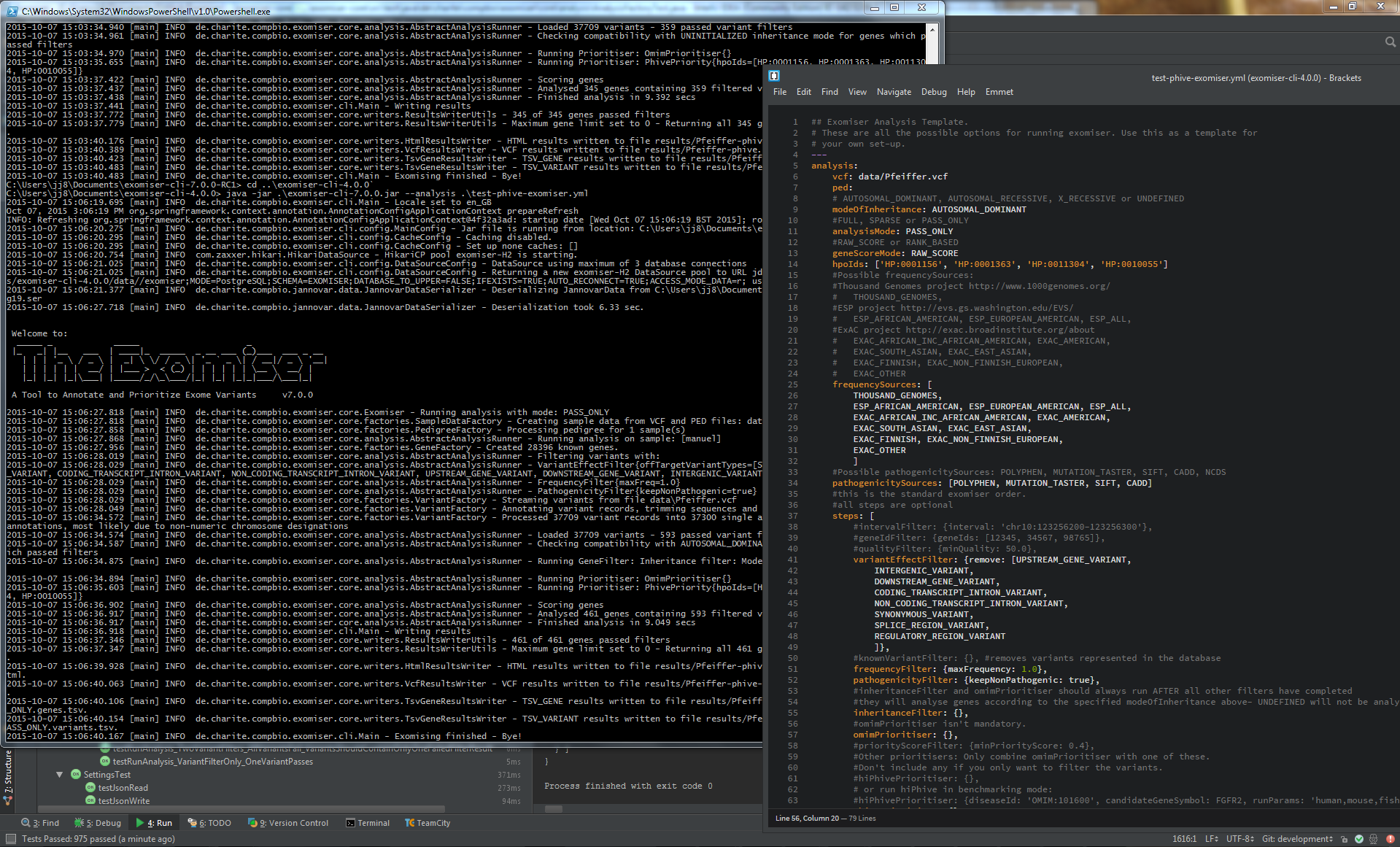Click the Hector inspector icon in status bar

coord(1373,839)
